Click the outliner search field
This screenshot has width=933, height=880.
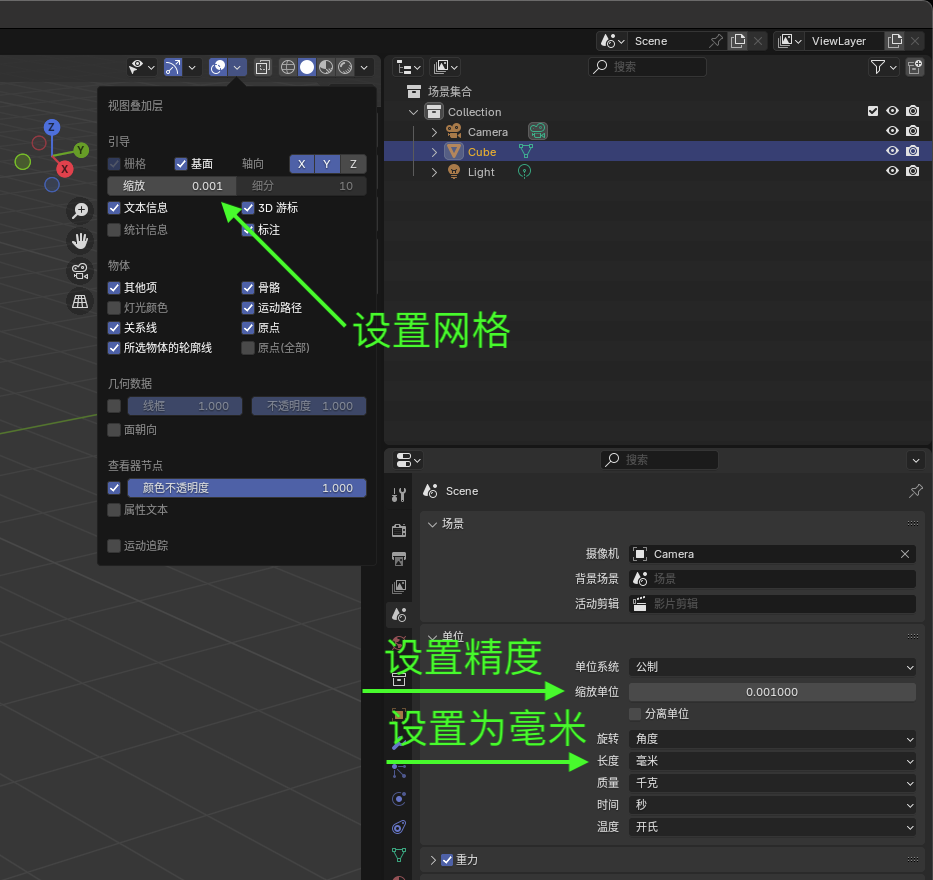tap(647, 67)
